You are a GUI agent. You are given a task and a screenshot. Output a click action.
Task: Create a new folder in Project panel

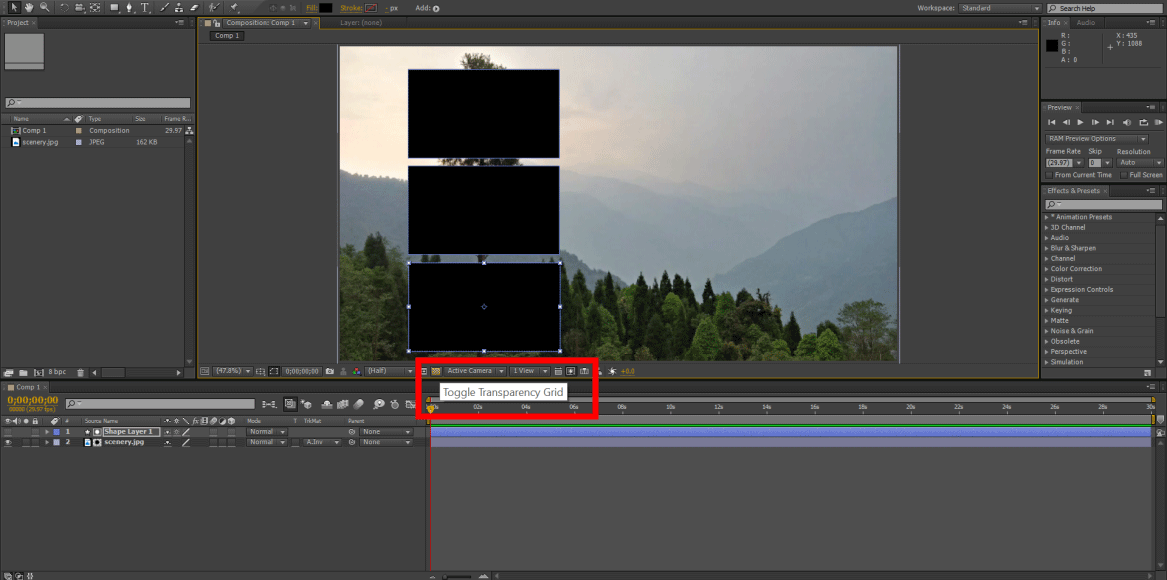click(23, 372)
